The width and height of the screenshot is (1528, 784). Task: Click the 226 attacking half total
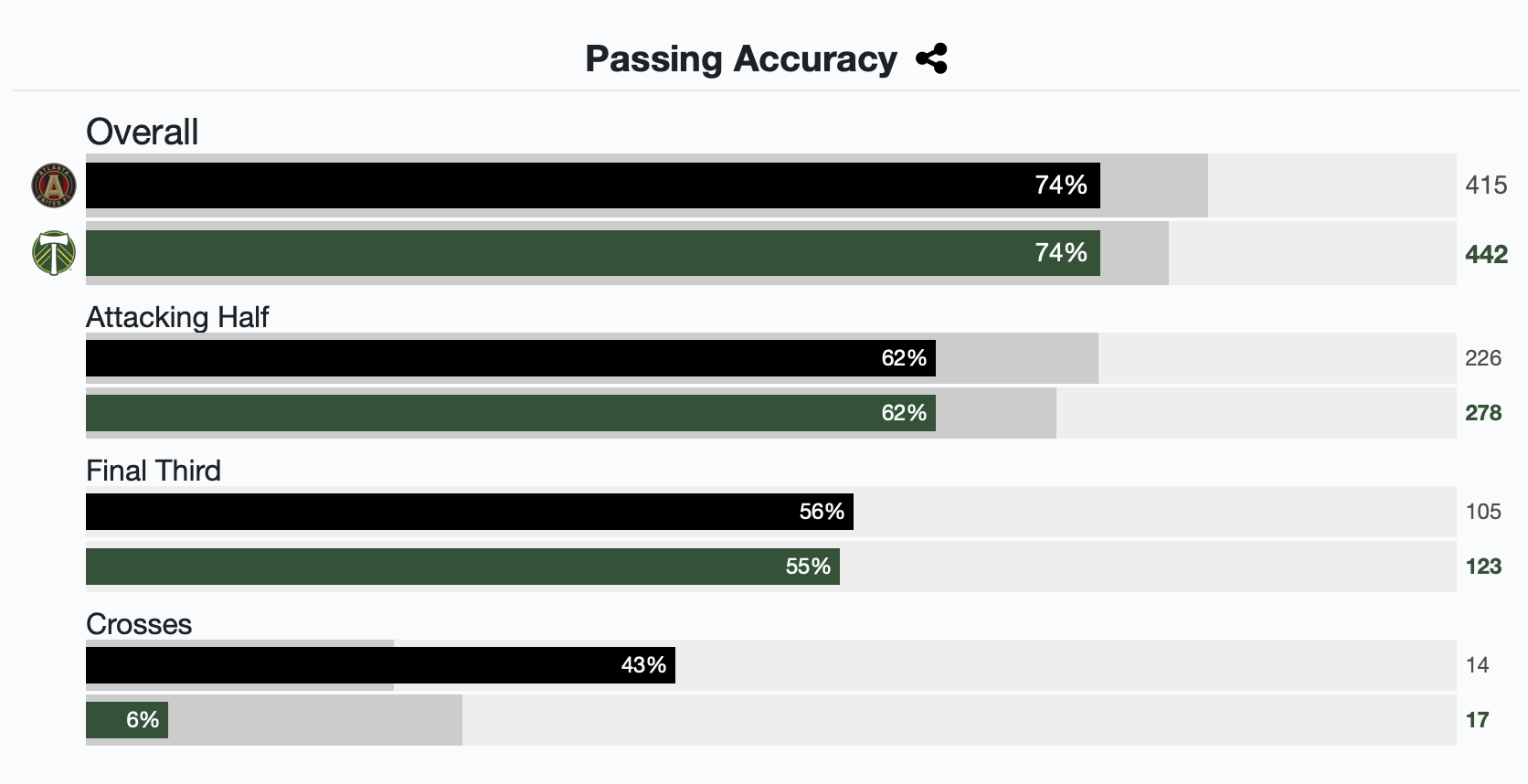tap(1483, 358)
